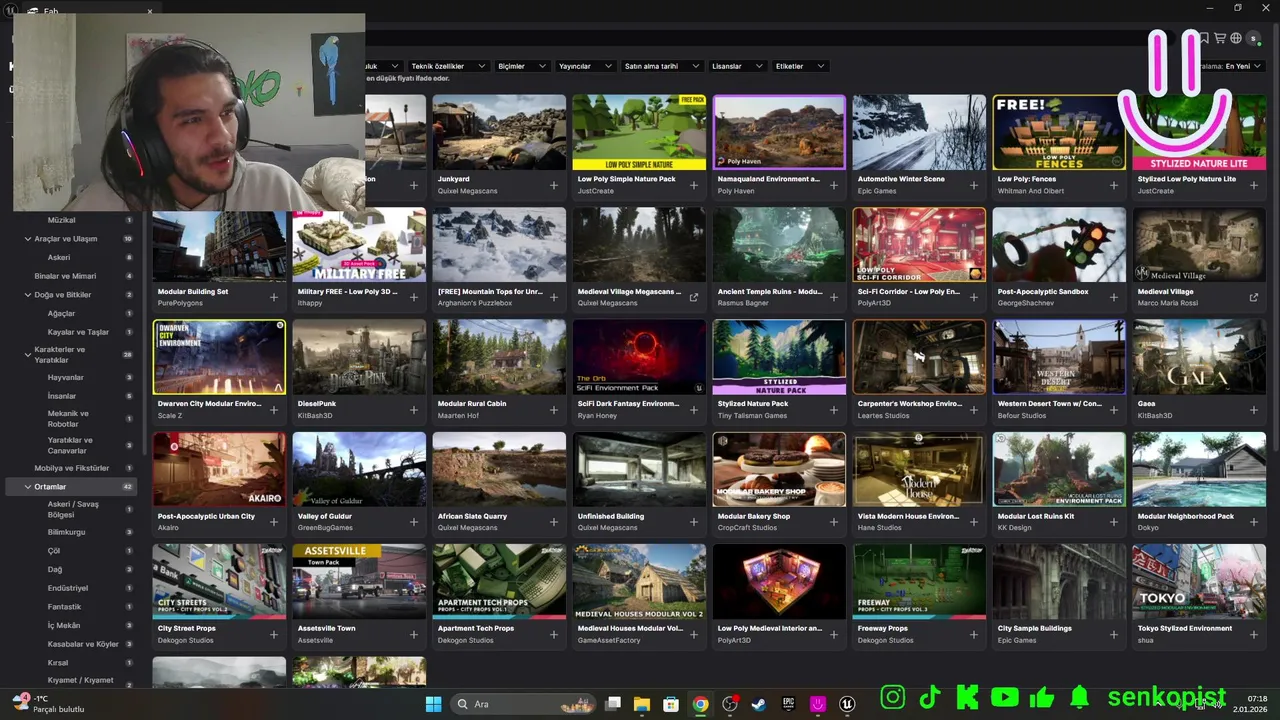Image resolution: width=1280 pixels, height=720 pixels.
Task: Open Epic Games Launcher in taskbar
Action: point(789,704)
